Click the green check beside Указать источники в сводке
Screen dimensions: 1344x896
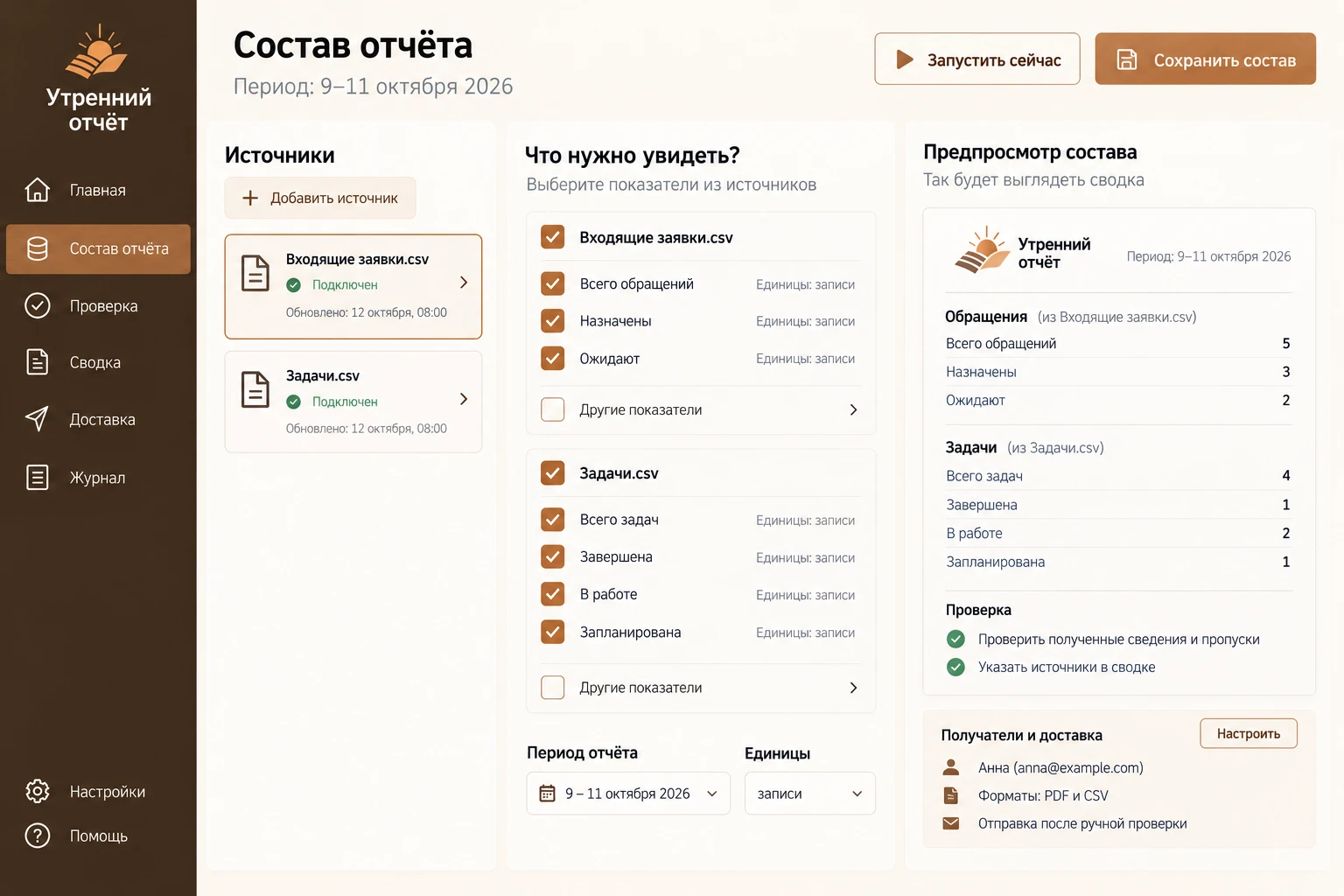click(x=955, y=667)
